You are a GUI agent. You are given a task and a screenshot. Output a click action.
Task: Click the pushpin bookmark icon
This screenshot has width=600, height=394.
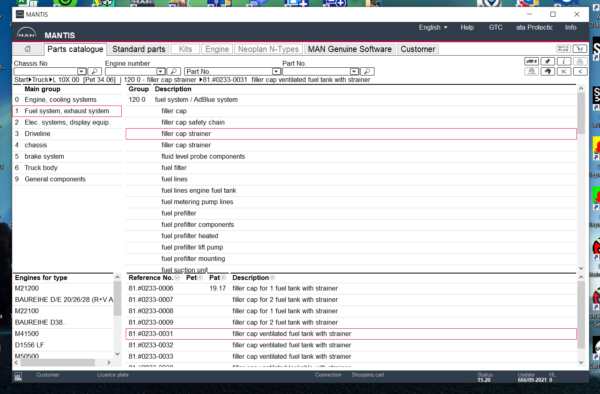click(x=548, y=61)
